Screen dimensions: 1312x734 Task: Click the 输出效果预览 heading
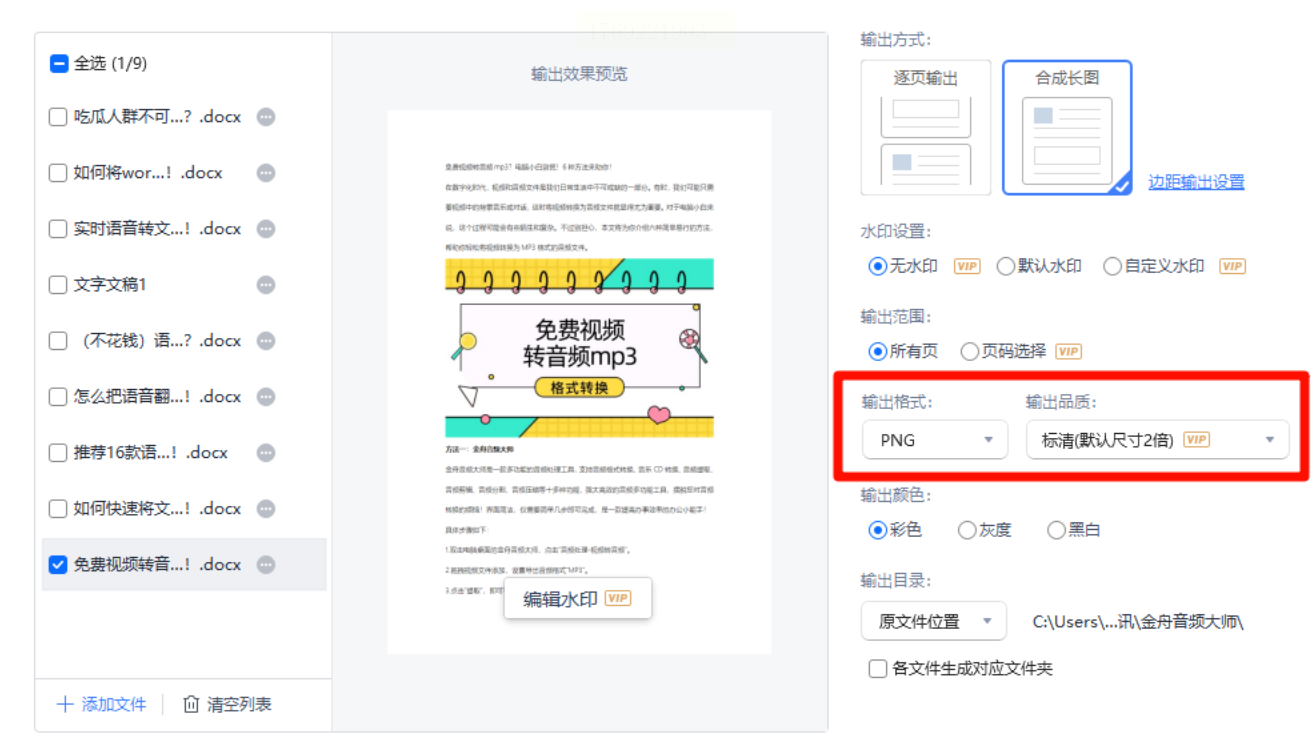(x=579, y=74)
